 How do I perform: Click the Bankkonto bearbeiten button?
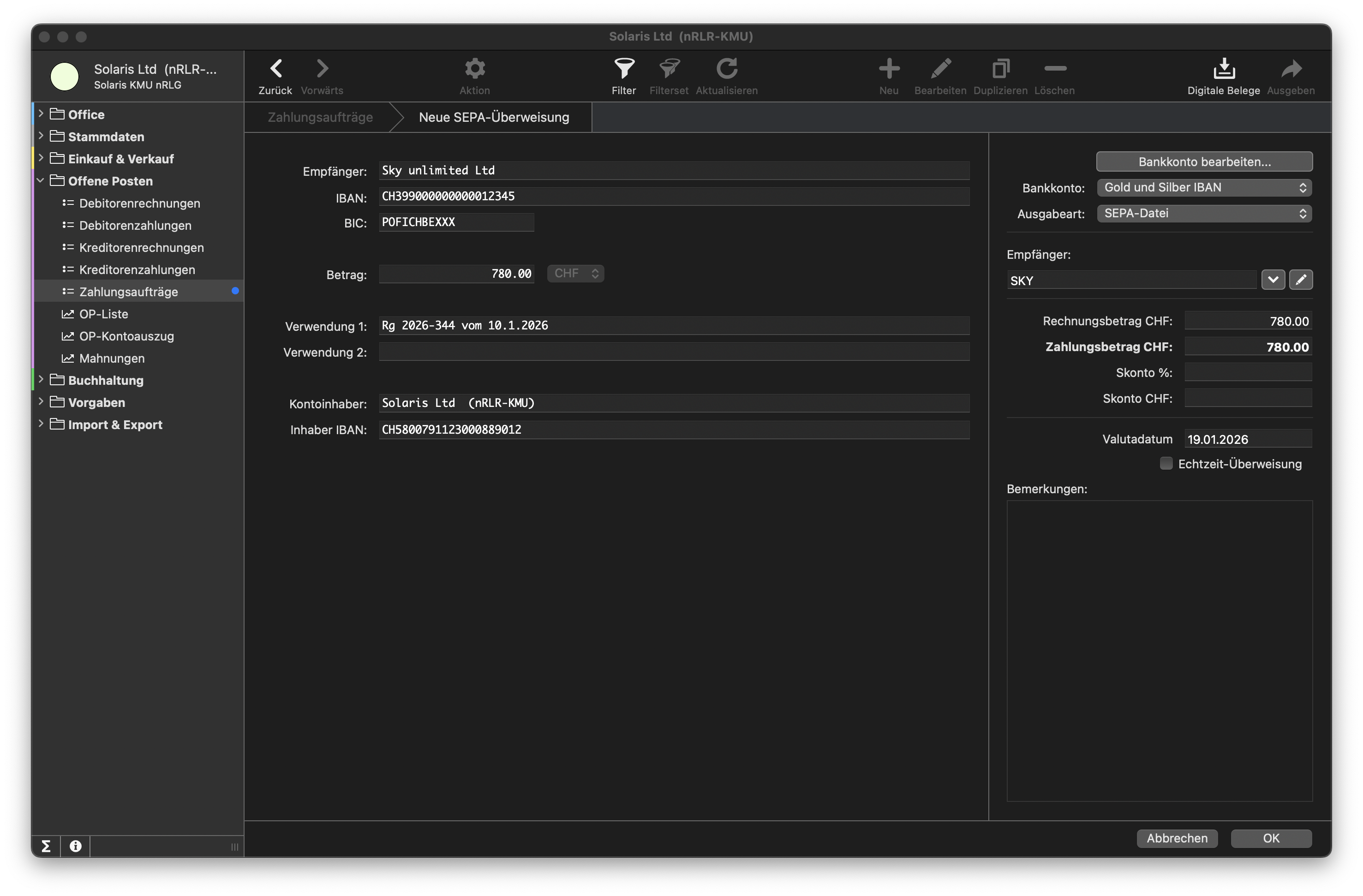[x=1204, y=161]
